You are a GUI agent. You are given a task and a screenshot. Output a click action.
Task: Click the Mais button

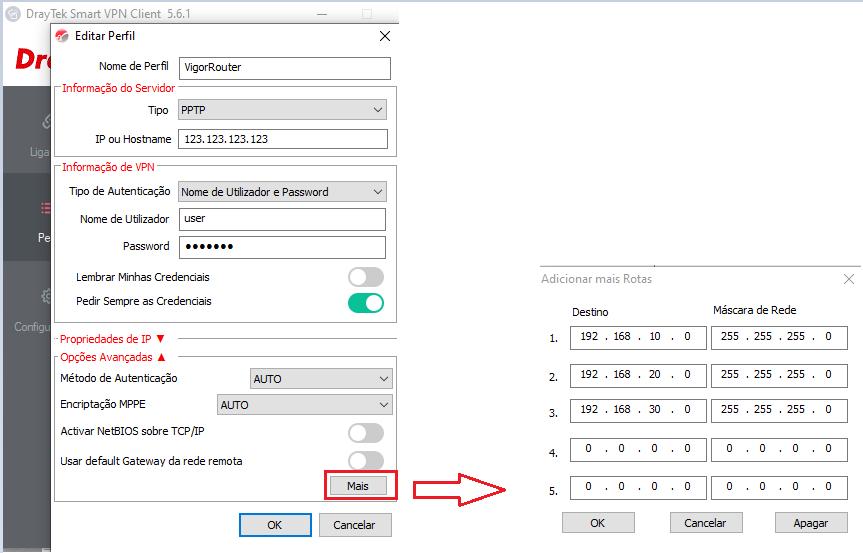(x=358, y=486)
